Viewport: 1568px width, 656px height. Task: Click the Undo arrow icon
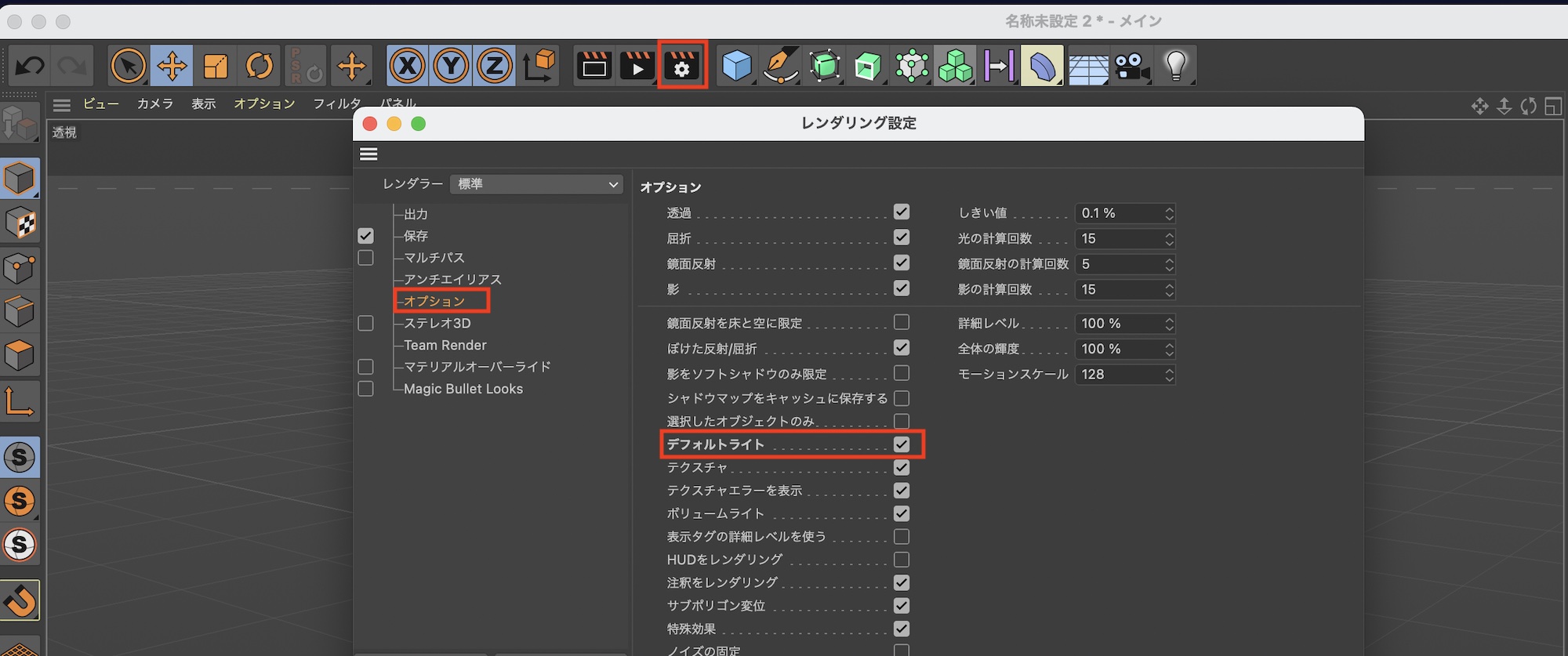[x=30, y=66]
